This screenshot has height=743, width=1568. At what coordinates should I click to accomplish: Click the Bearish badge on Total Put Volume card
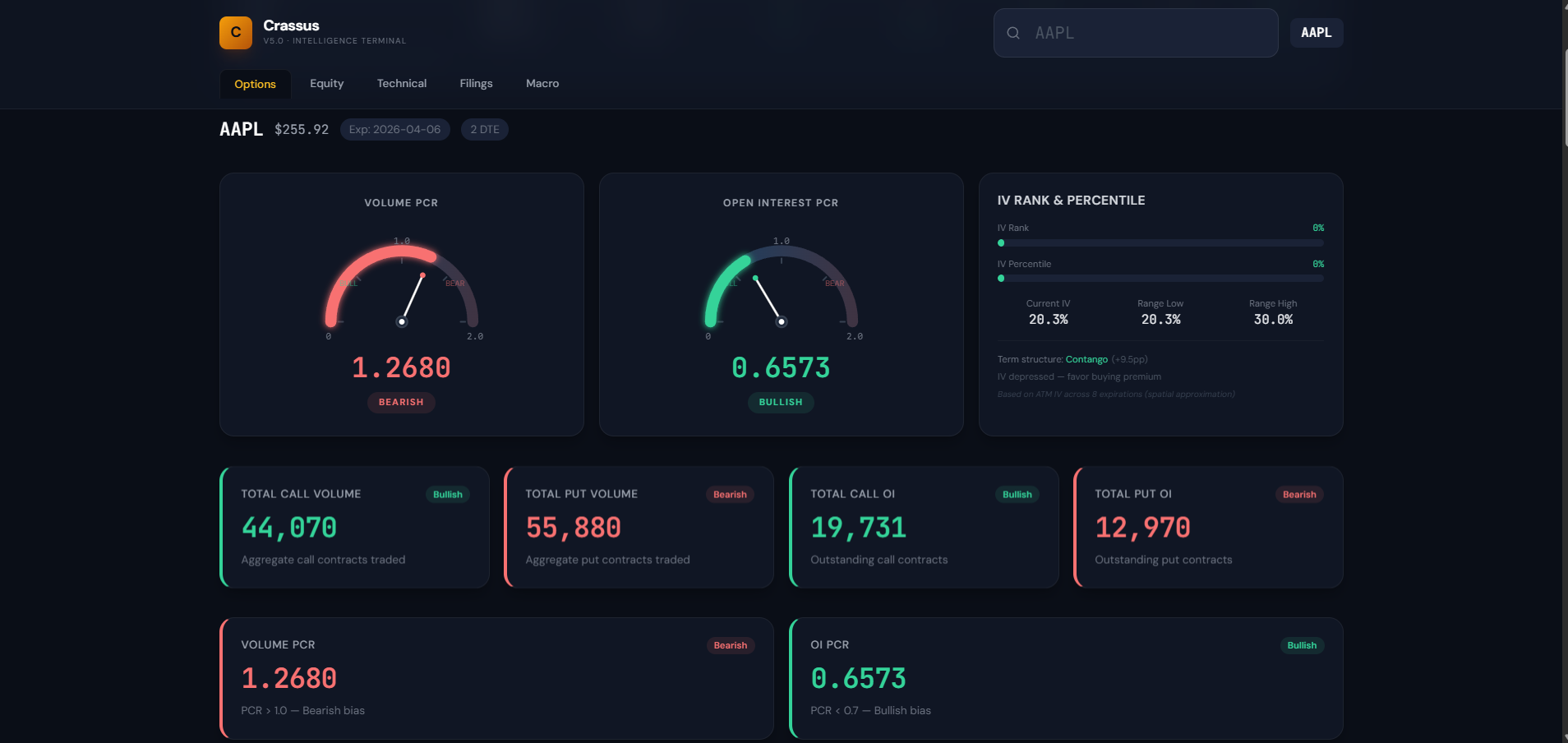729,494
